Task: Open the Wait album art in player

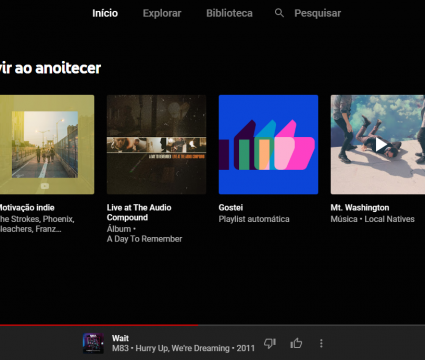Action: pos(93,343)
